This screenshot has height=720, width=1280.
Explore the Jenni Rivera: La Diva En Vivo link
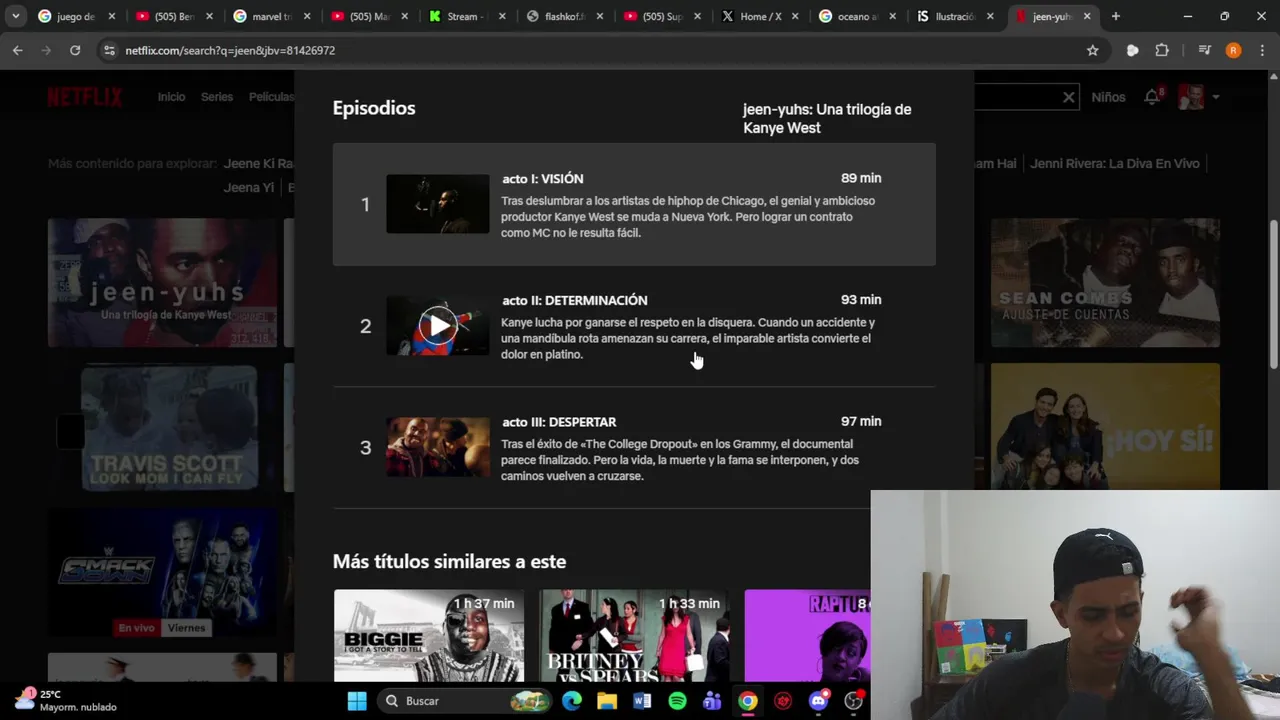[1114, 163]
